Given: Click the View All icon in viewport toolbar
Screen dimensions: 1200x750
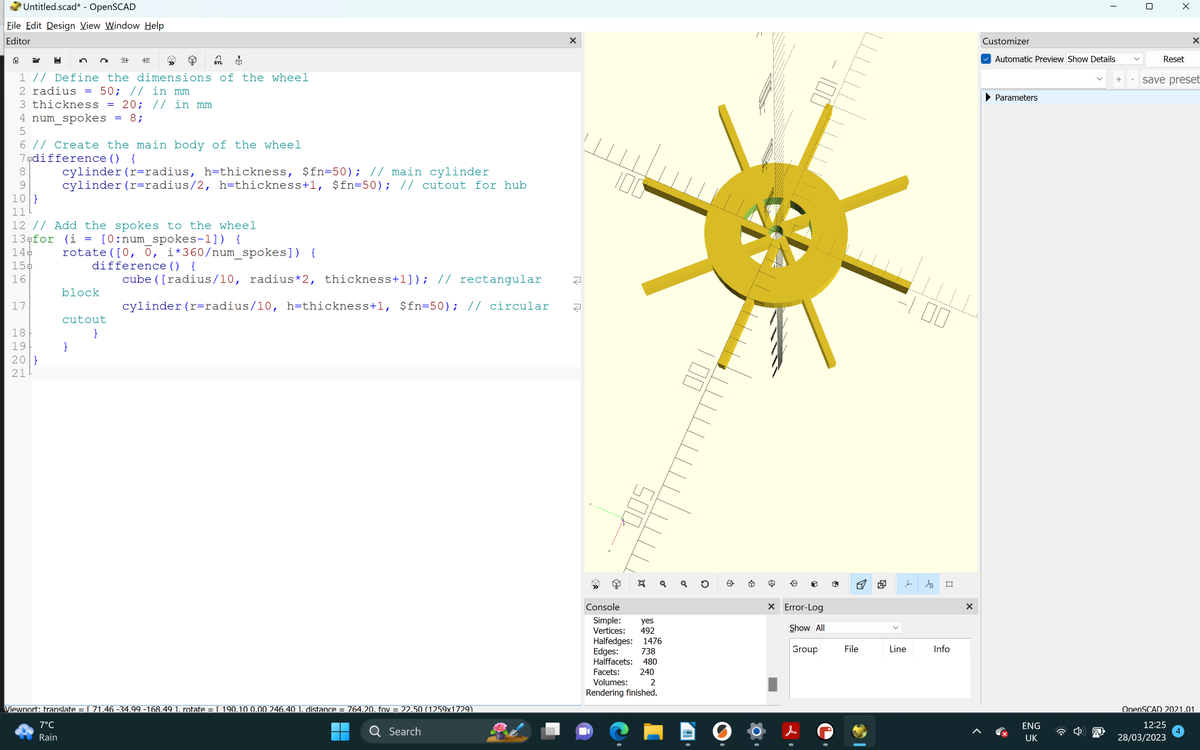Looking at the screenshot, I should click(x=641, y=584).
